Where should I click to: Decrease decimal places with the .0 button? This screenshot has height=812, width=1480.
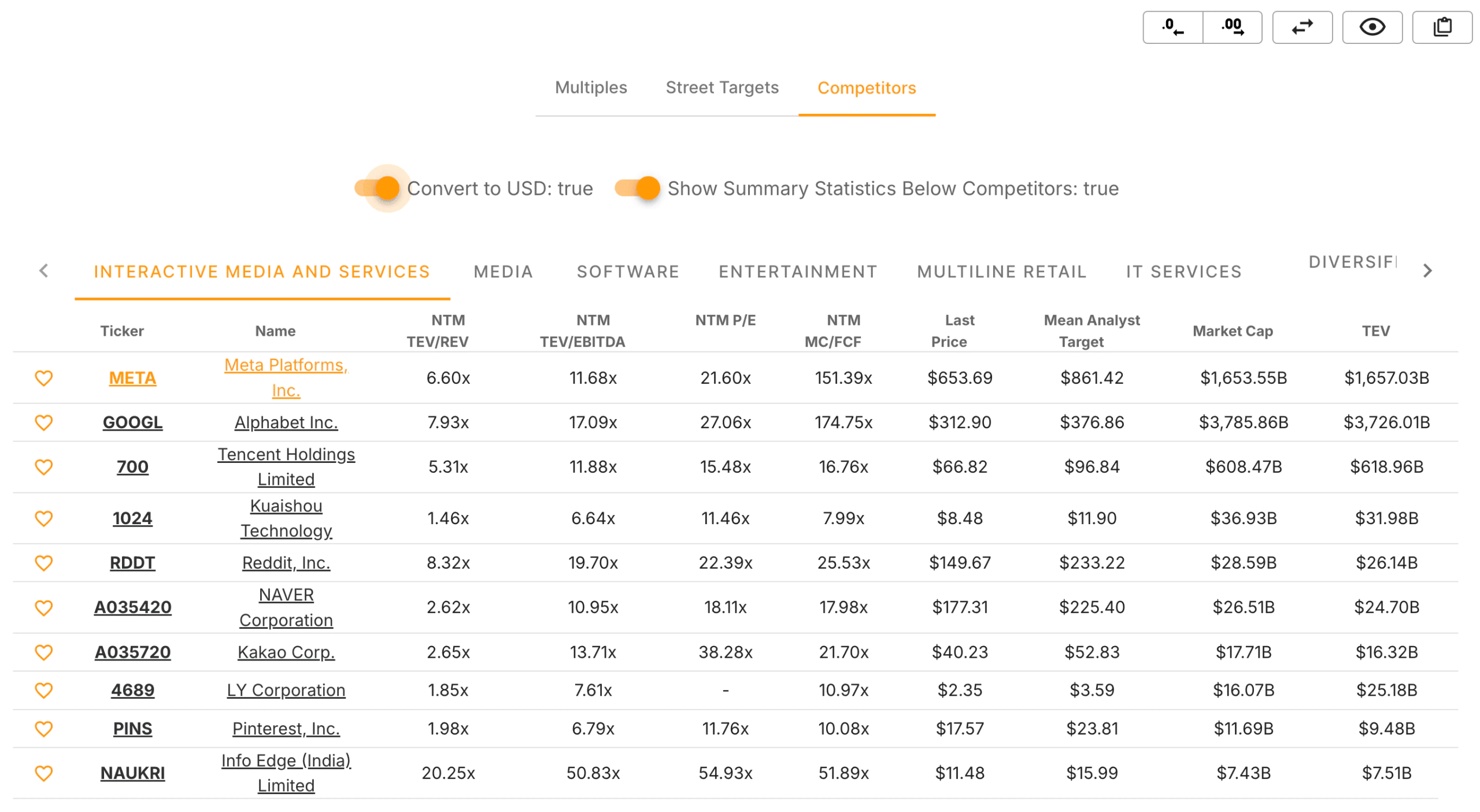[1172, 27]
